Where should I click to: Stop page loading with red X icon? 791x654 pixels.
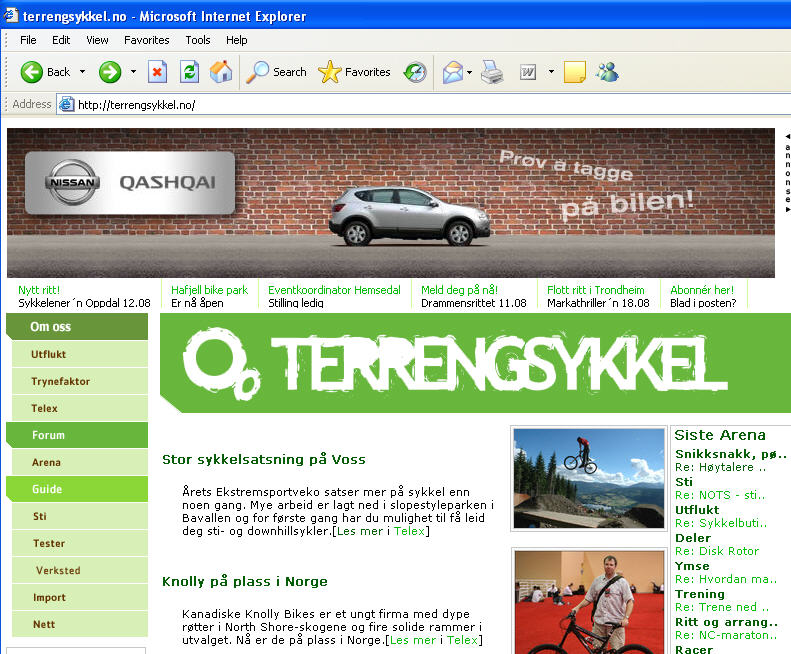click(157, 72)
